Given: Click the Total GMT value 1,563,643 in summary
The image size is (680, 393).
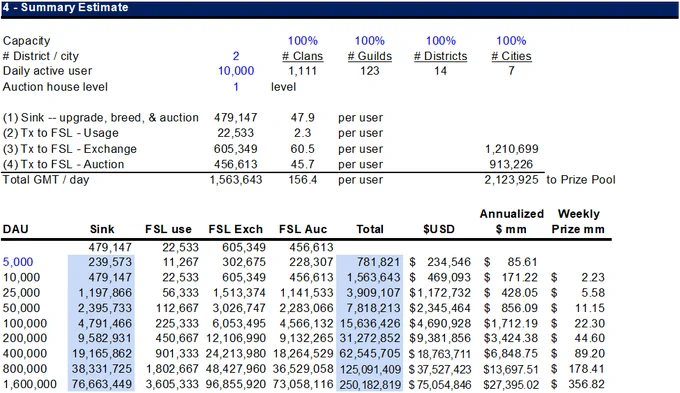Looking at the screenshot, I should click(236, 180).
